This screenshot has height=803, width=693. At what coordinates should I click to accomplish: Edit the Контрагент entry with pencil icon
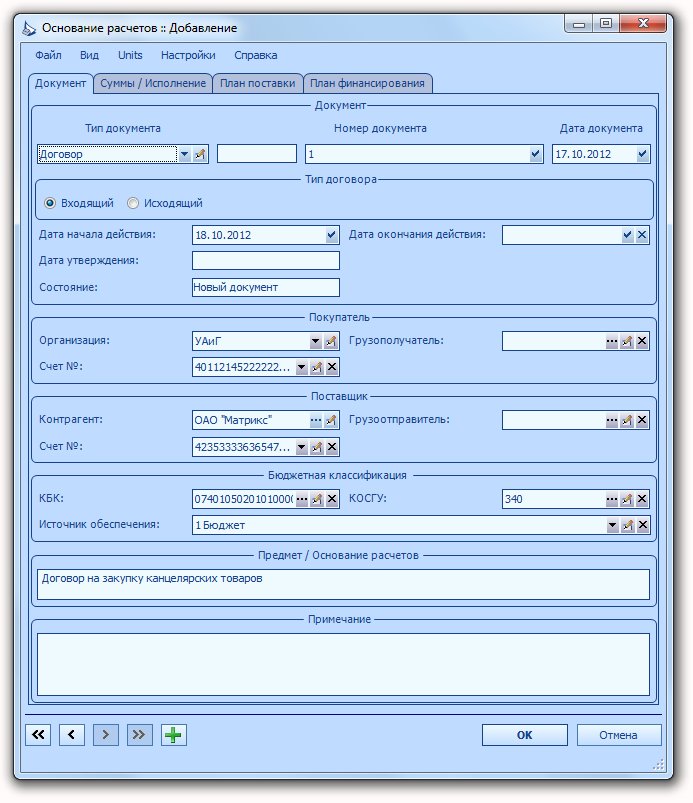[x=331, y=420]
